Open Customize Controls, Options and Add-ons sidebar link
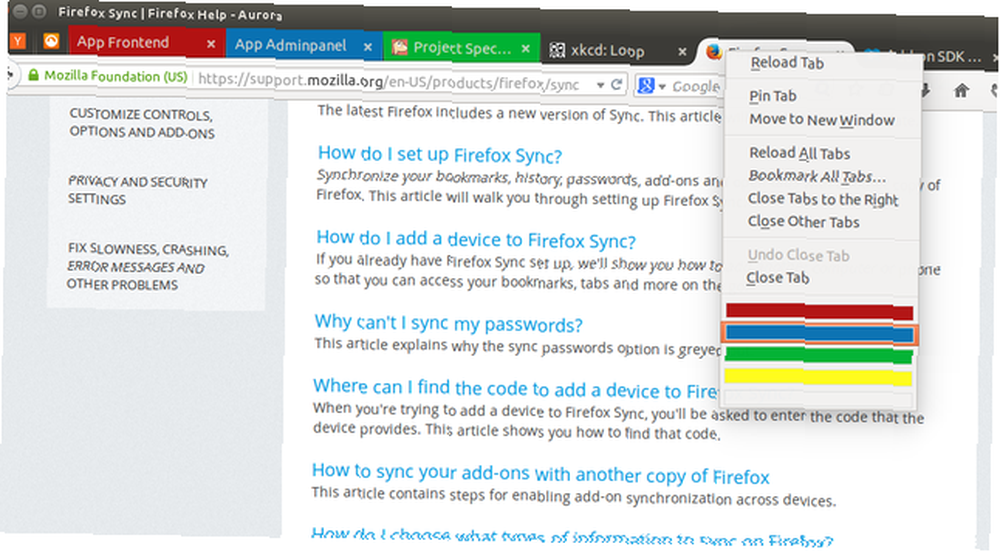Screen dimensions: 1000x552 click(142, 123)
